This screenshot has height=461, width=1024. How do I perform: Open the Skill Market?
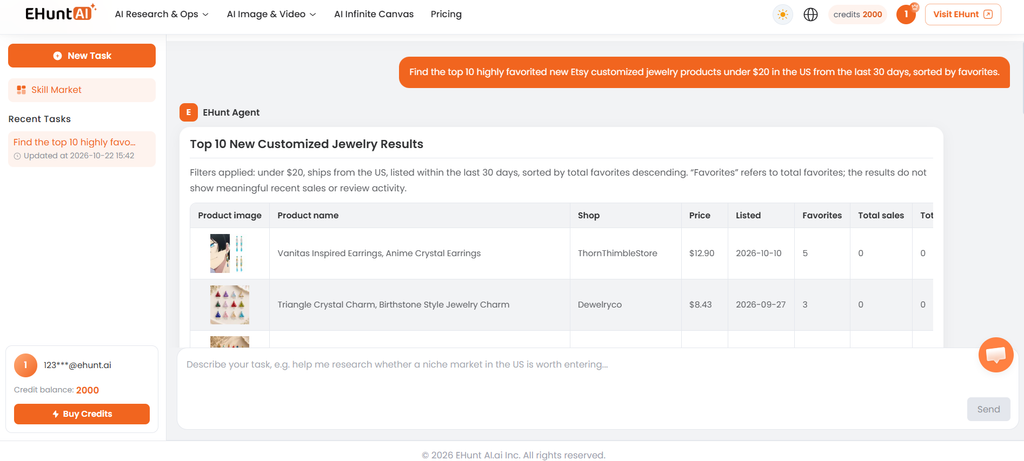tap(82, 90)
